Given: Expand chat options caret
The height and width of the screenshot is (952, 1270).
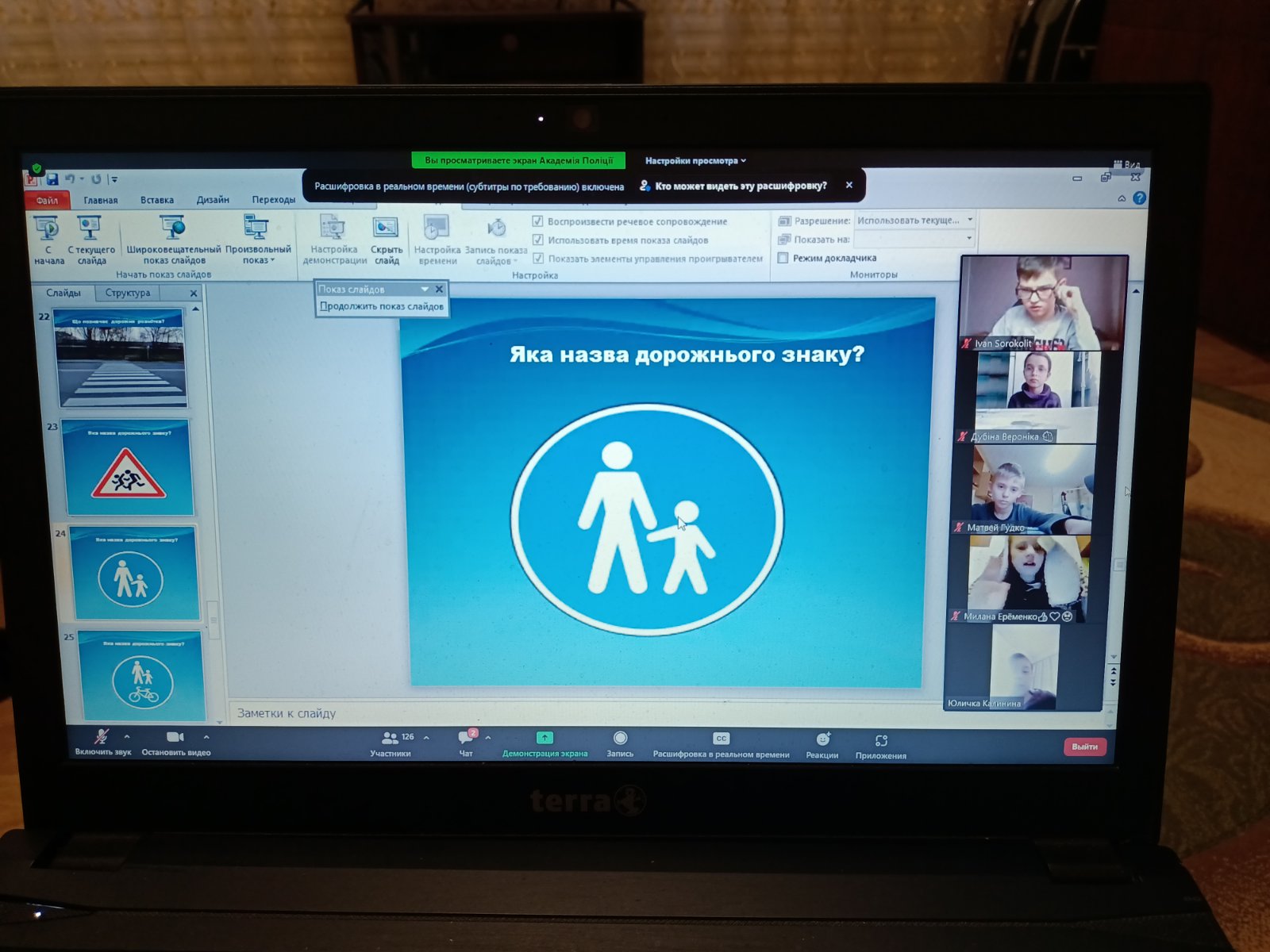Looking at the screenshot, I should (x=488, y=738).
